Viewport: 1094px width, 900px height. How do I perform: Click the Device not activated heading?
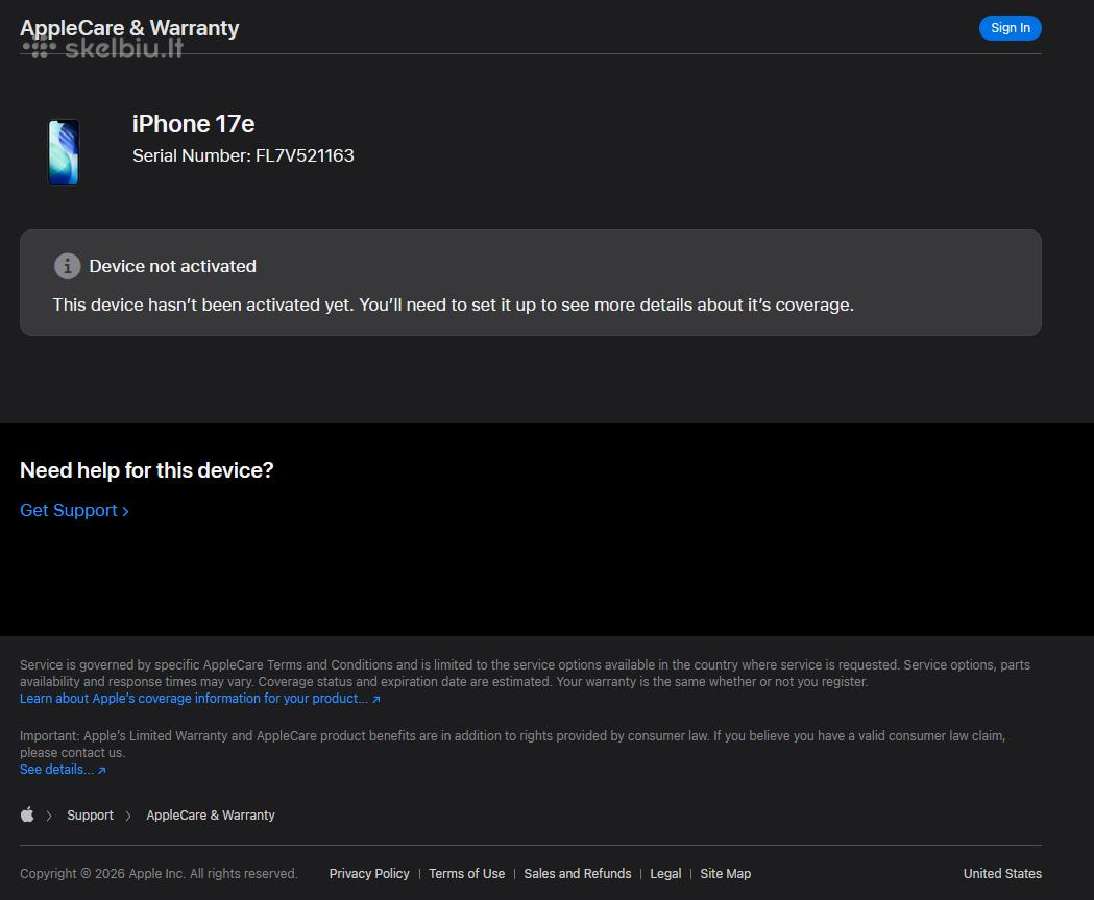tap(173, 266)
